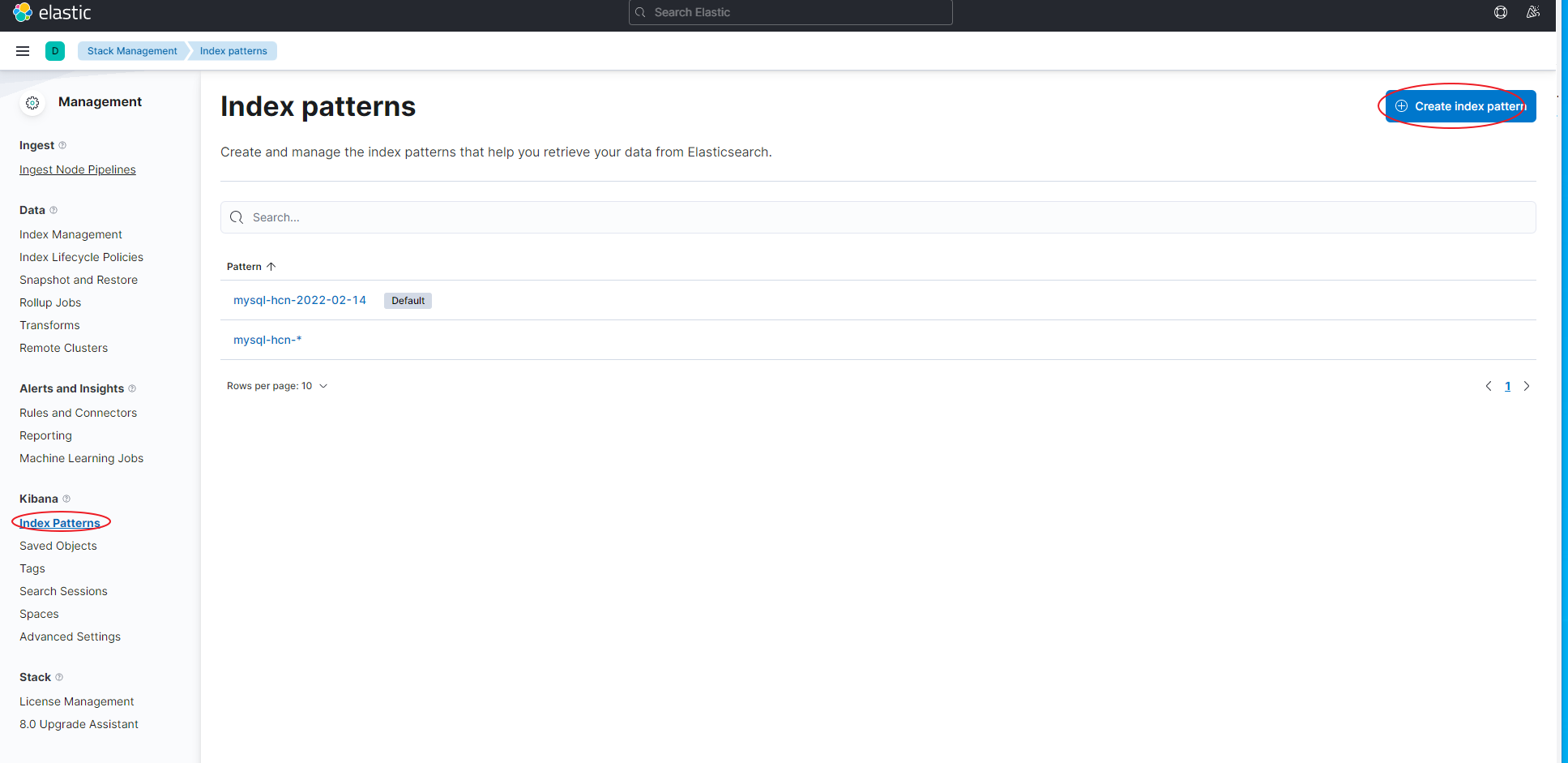Go to page 1 link

(x=1508, y=386)
